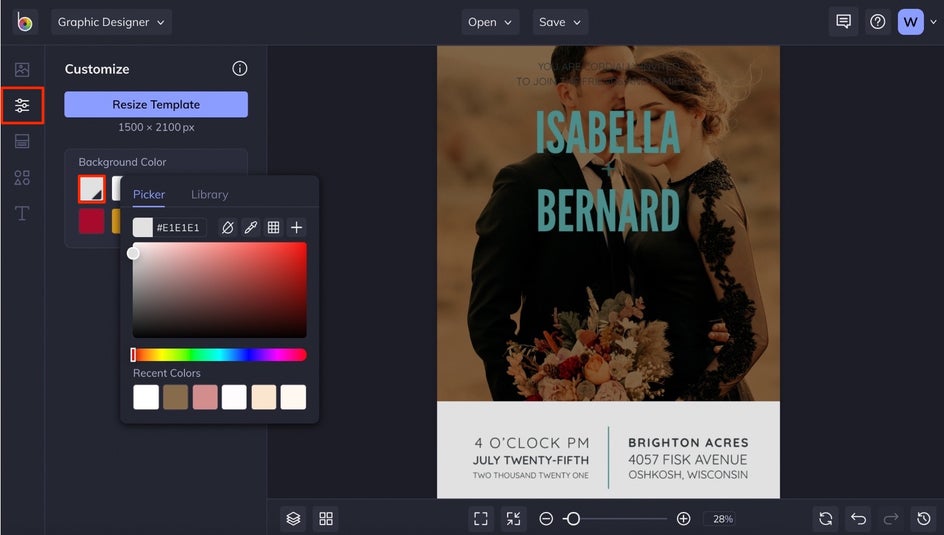The width and height of the screenshot is (944, 535).
Task: Select the BRIGHTON ACRES text
Action: [688, 443]
